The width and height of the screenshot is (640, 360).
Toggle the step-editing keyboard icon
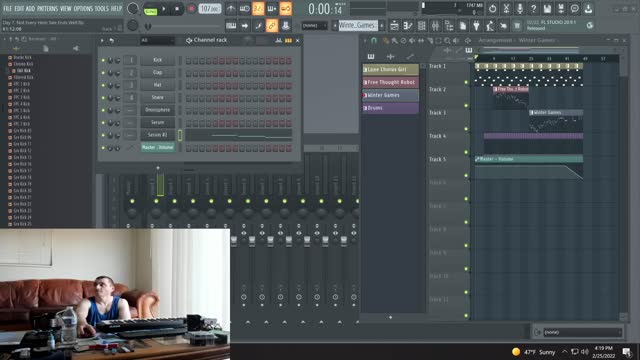pos(271,9)
